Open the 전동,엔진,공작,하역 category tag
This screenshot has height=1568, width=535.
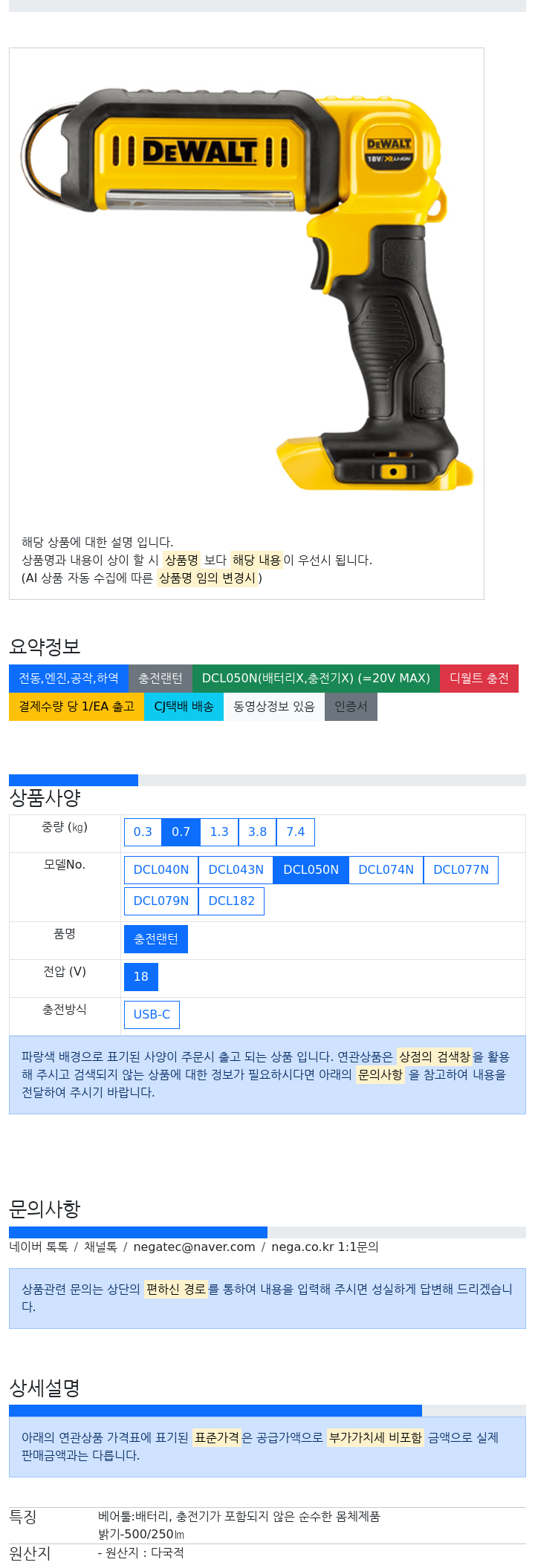click(x=68, y=679)
